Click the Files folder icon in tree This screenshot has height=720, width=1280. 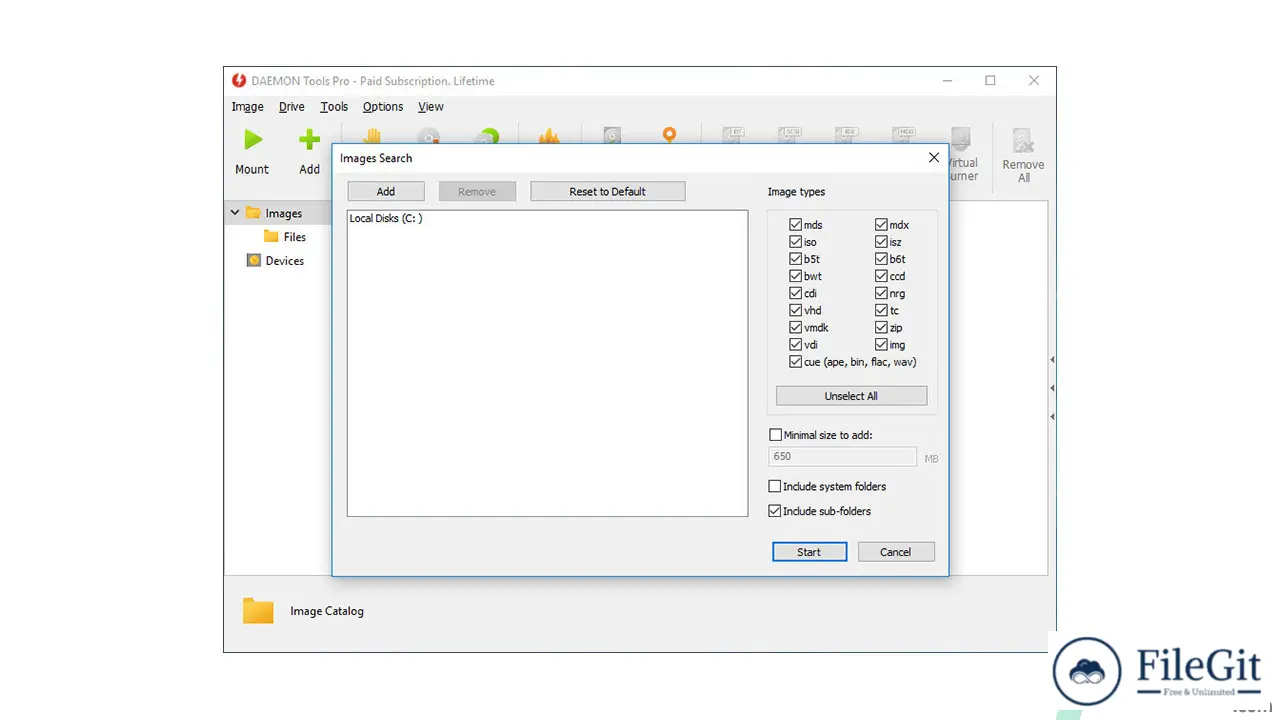tap(271, 237)
